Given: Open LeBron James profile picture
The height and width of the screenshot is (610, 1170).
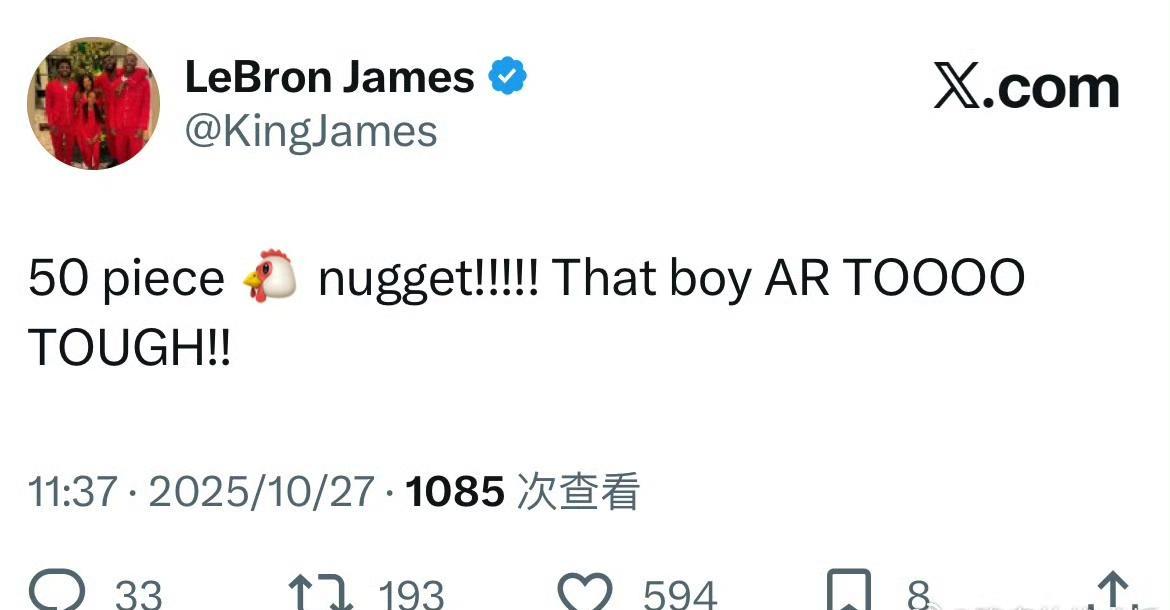Looking at the screenshot, I should pyautogui.click(x=93, y=103).
